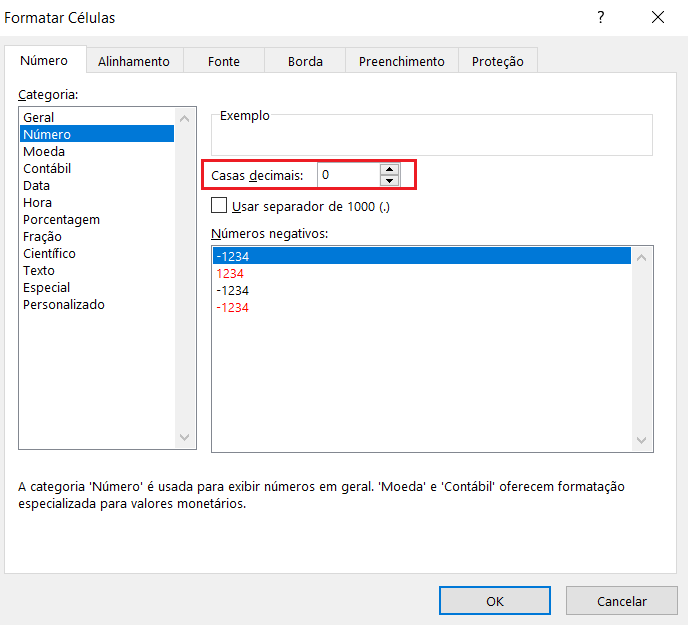Pick the Especial category
This screenshot has width=688, height=625.
(x=97, y=287)
